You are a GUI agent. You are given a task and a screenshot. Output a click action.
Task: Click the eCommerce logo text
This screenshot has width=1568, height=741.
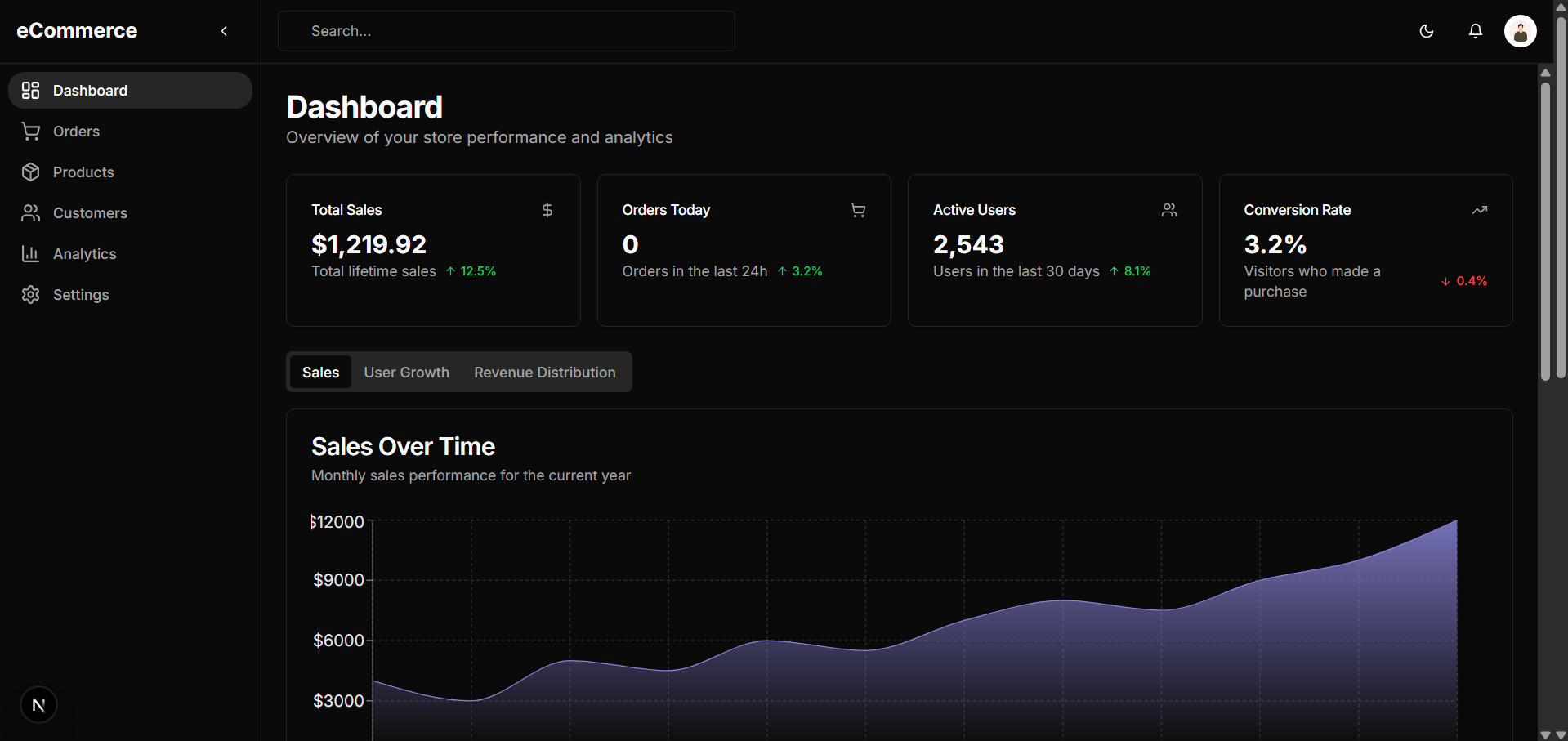point(77,31)
